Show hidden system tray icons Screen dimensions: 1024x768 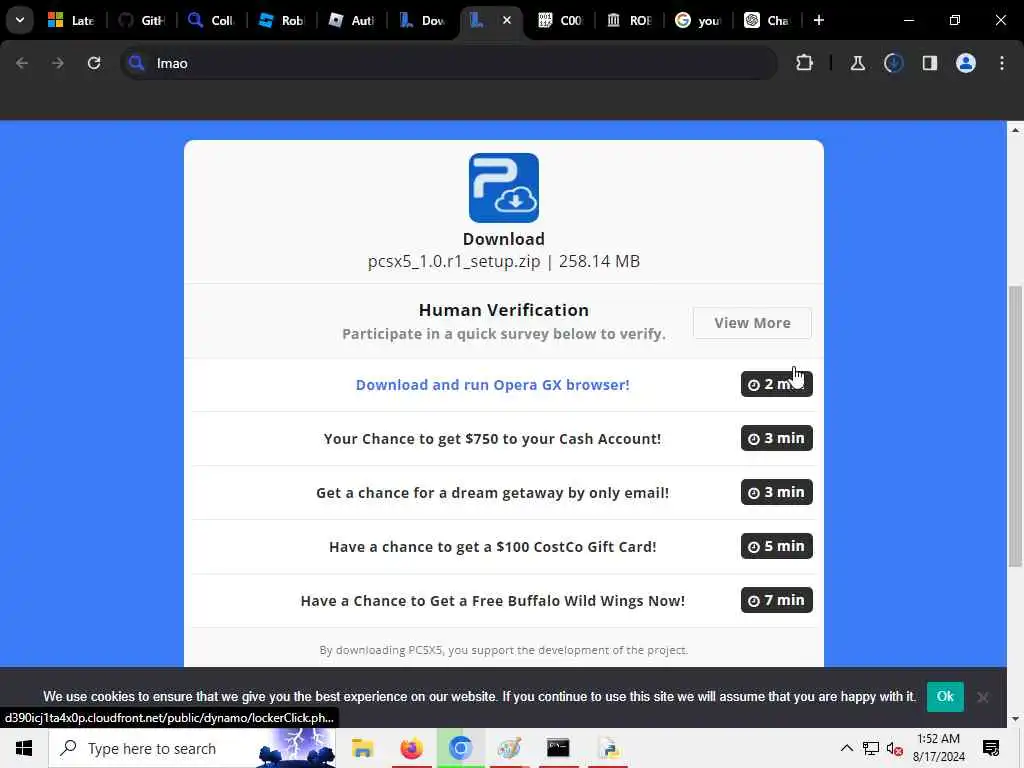[x=846, y=748]
